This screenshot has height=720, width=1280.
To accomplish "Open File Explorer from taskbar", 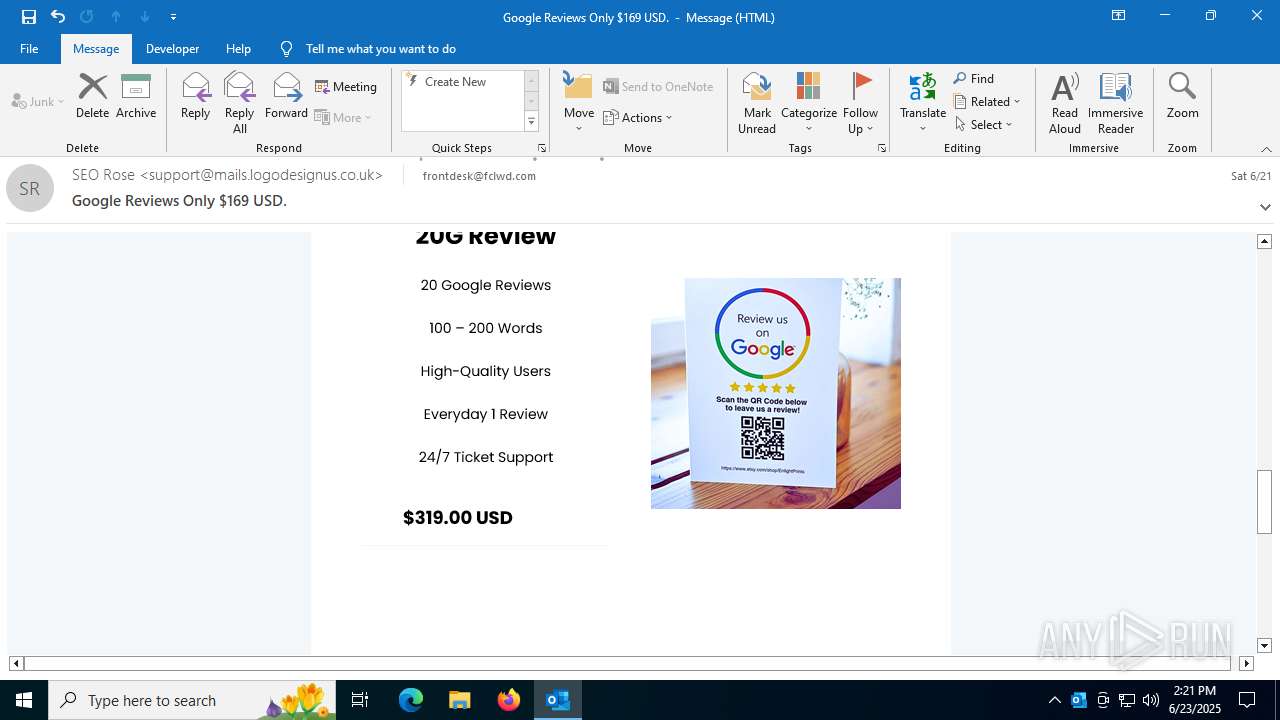I will (x=459, y=700).
